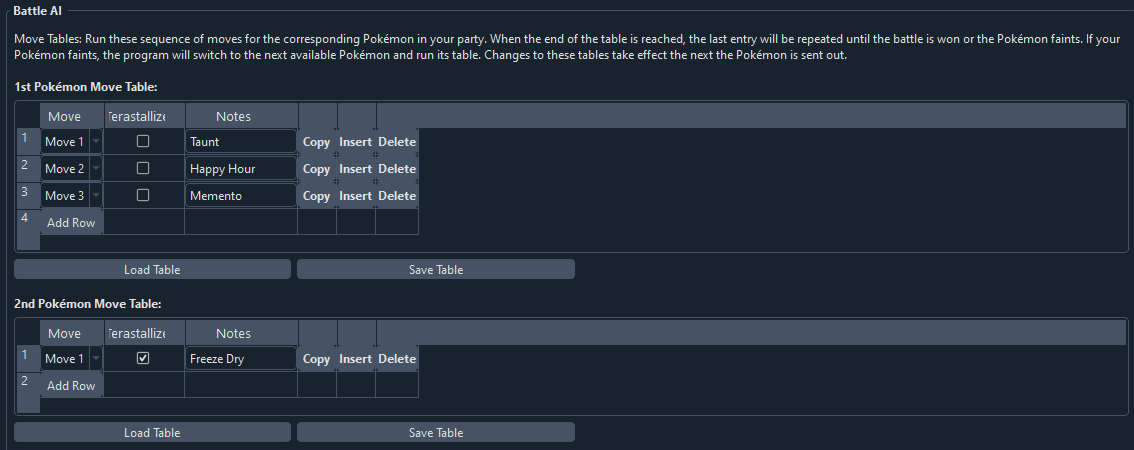Viewport: 1134px width, 450px height.
Task: Open the 2nd Pokémon Move 1 dropdown
Action: click(x=96, y=359)
